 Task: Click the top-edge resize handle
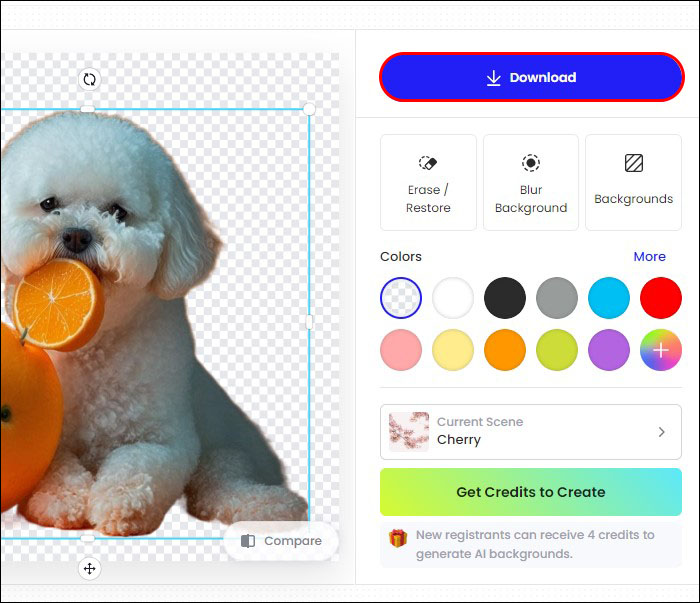[88, 109]
